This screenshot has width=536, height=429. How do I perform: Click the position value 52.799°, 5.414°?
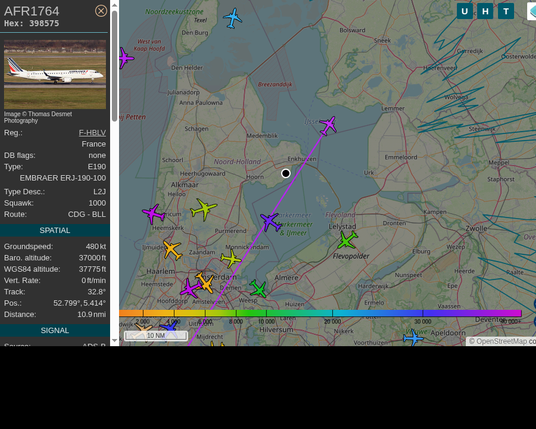80,303
